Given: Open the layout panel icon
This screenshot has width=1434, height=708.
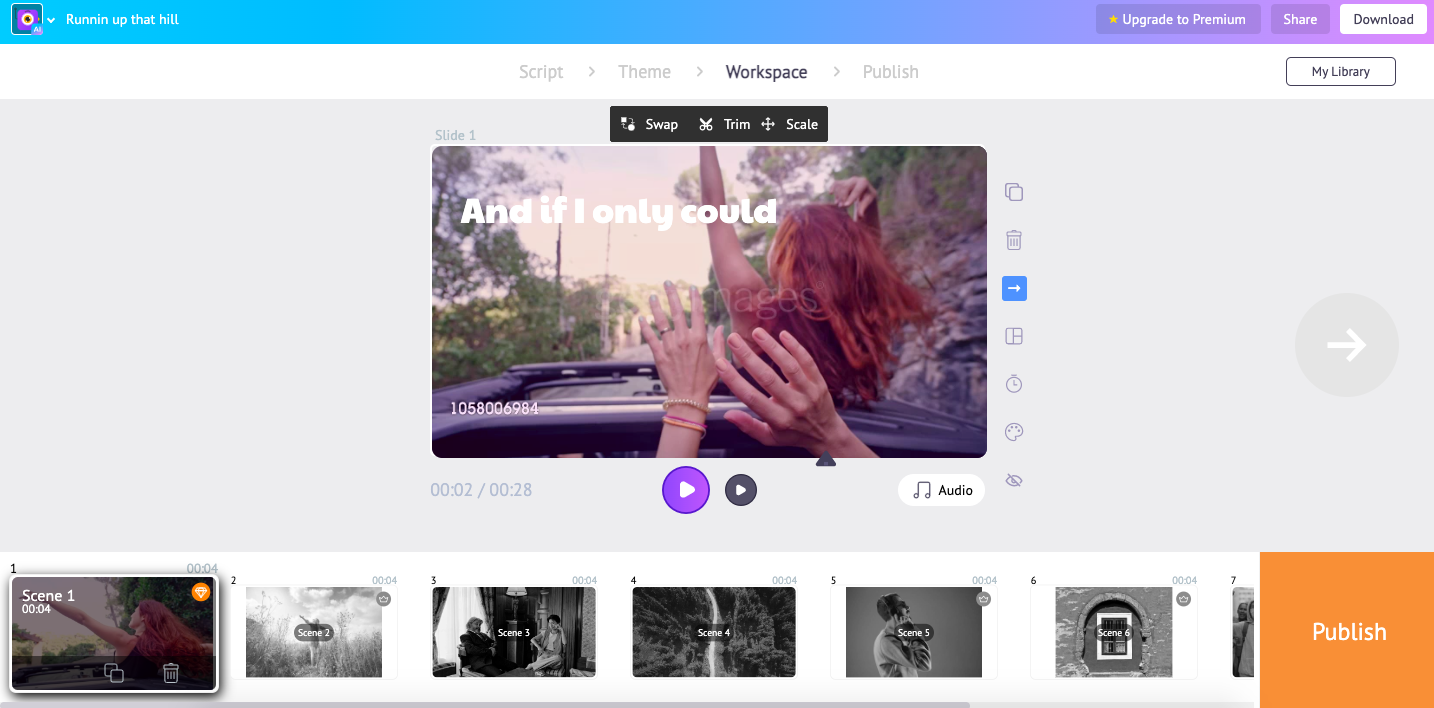Looking at the screenshot, I should pos(1014,336).
